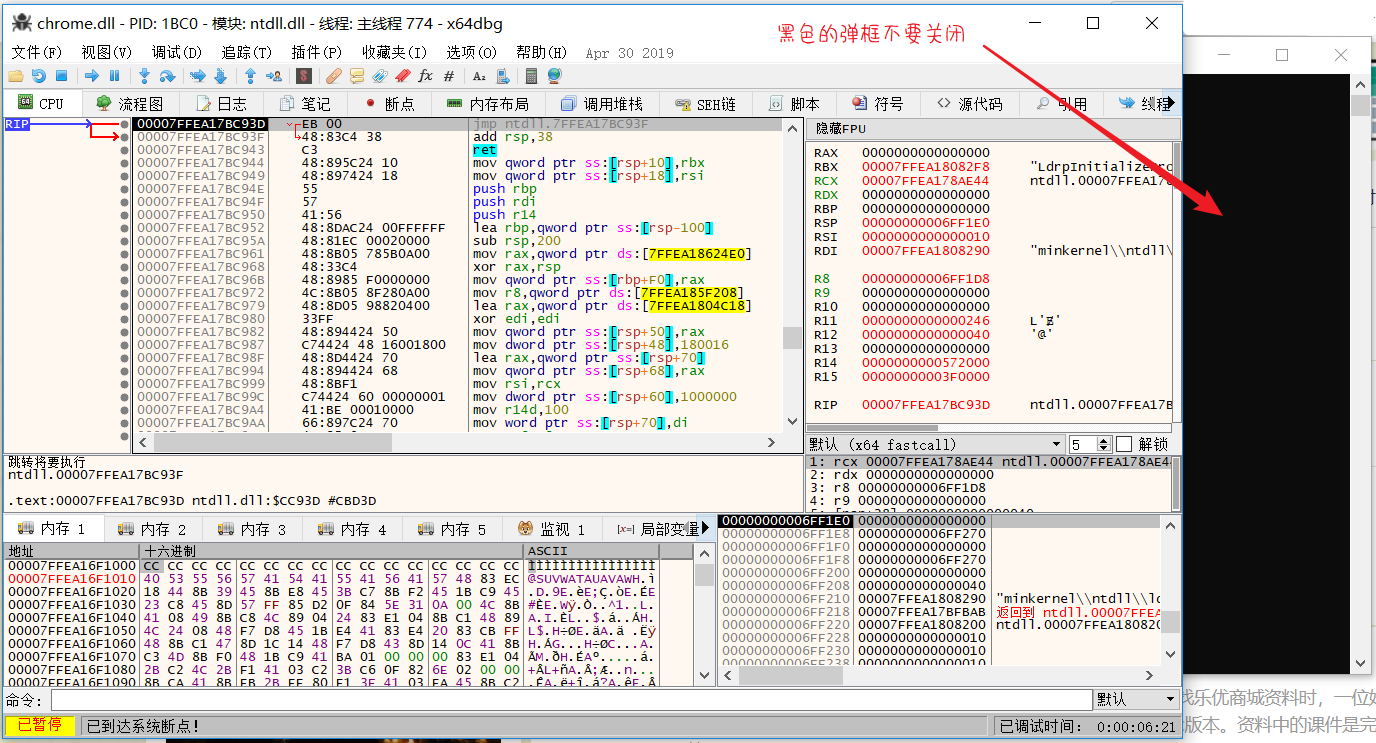The width and height of the screenshot is (1376, 743).
Task: Click the Trace Into icon
Action: (197, 76)
